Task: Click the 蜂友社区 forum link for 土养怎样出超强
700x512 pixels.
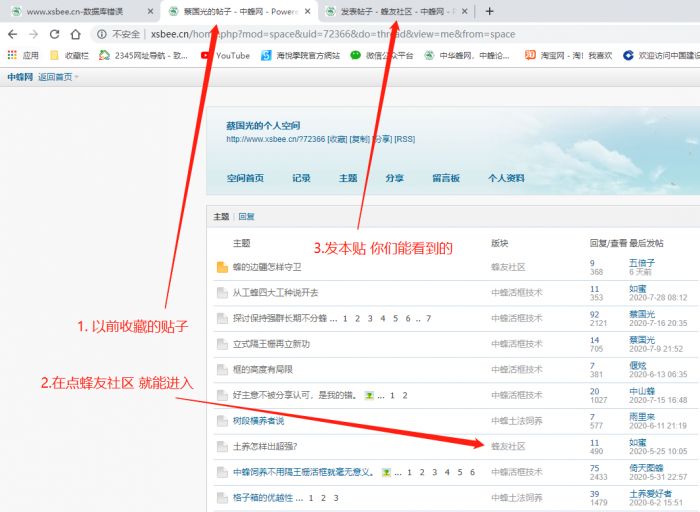Action: [508, 445]
